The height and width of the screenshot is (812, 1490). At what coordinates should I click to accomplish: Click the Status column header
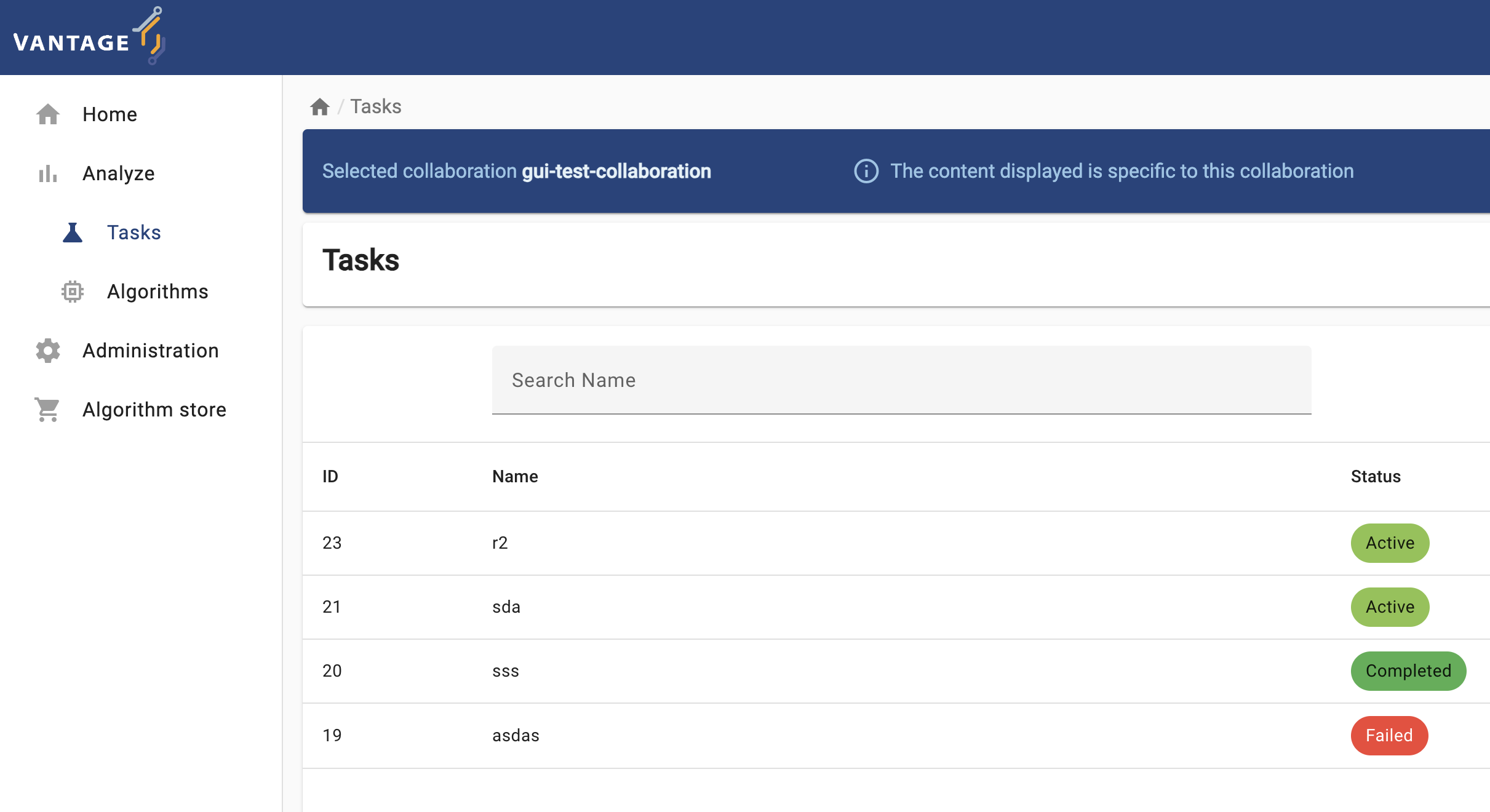pyautogui.click(x=1376, y=477)
